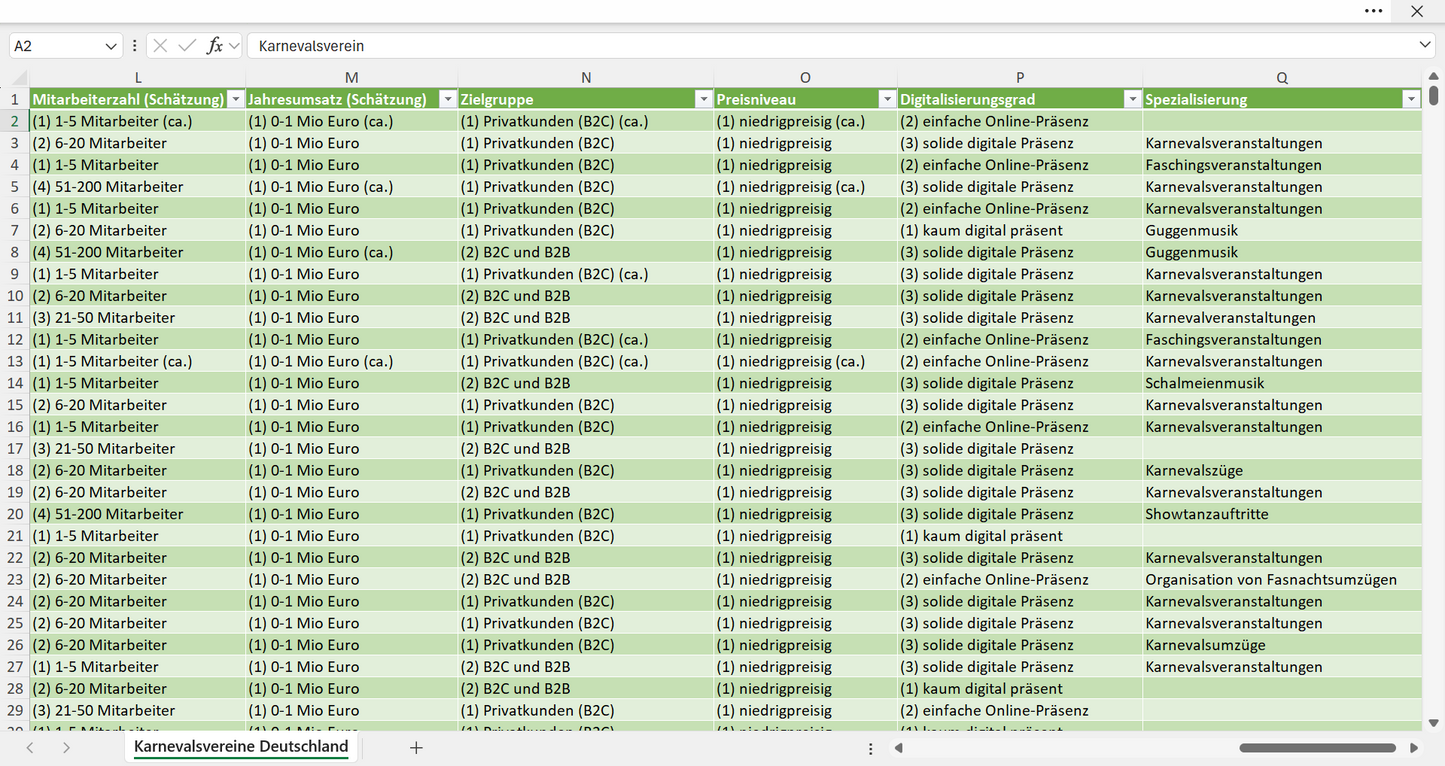Switch to the Karnevalsvereine Deutschland sheet tab
Image resolution: width=1445 pixels, height=766 pixels.
click(241, 747)
